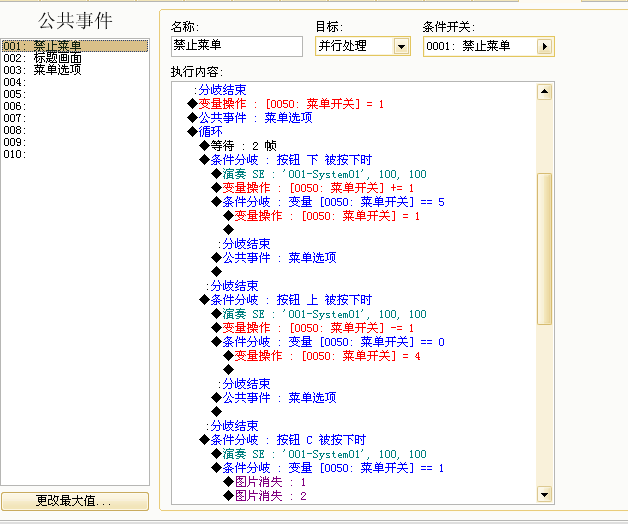Select the 图片消失 : 2 line
Image resolution: width=628 pixels, height=524 pixels.
click(x=265, y=496)
